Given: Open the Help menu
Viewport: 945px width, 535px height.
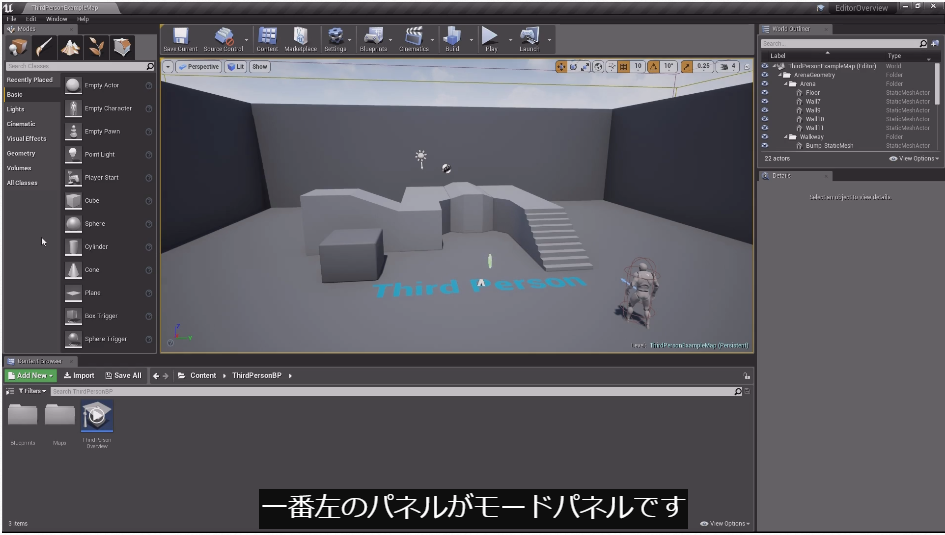Looking at the screenshot, I should (x=83, y=19).
